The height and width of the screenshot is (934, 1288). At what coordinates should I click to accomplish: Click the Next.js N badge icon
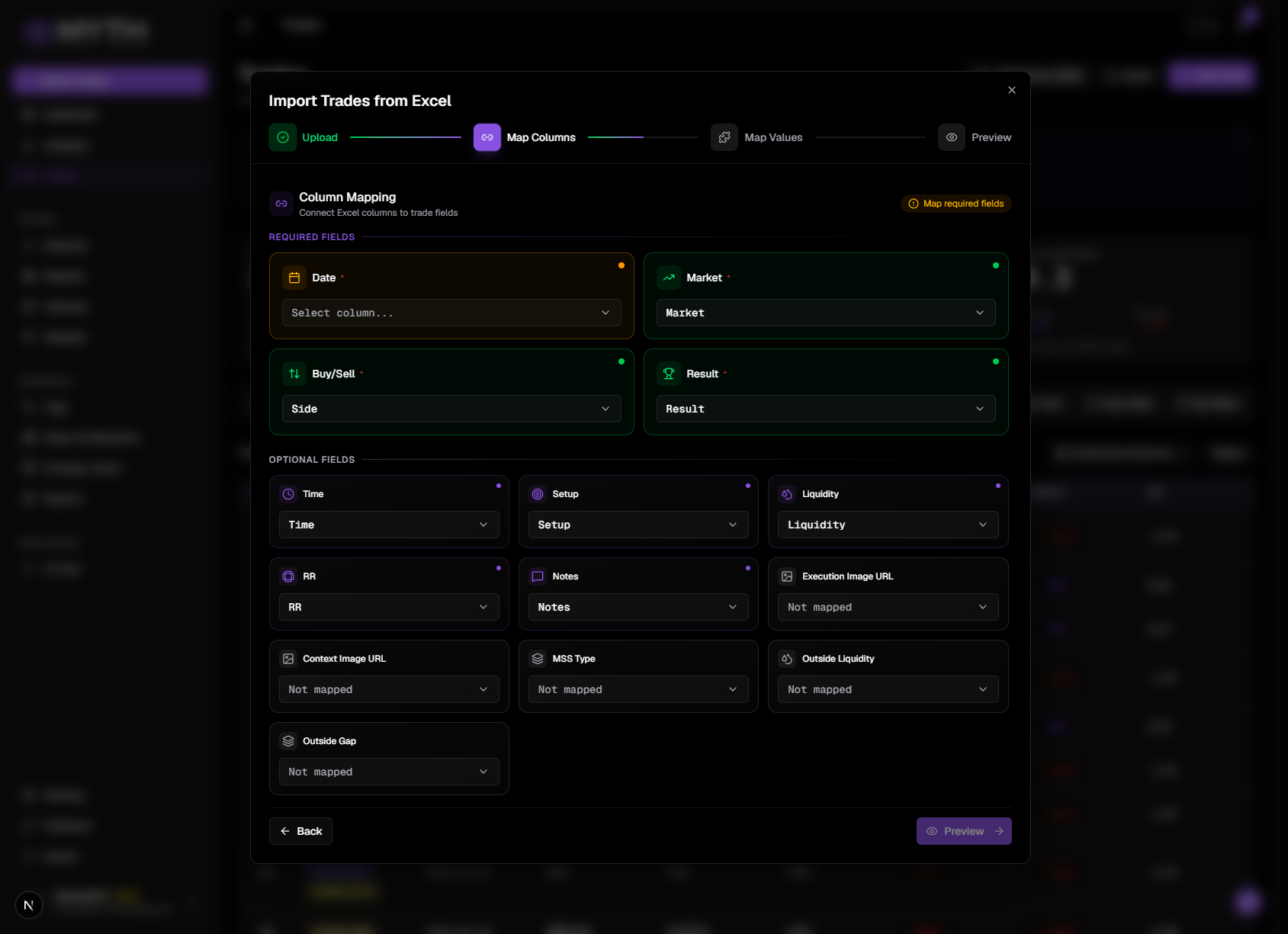pos(29,905)
